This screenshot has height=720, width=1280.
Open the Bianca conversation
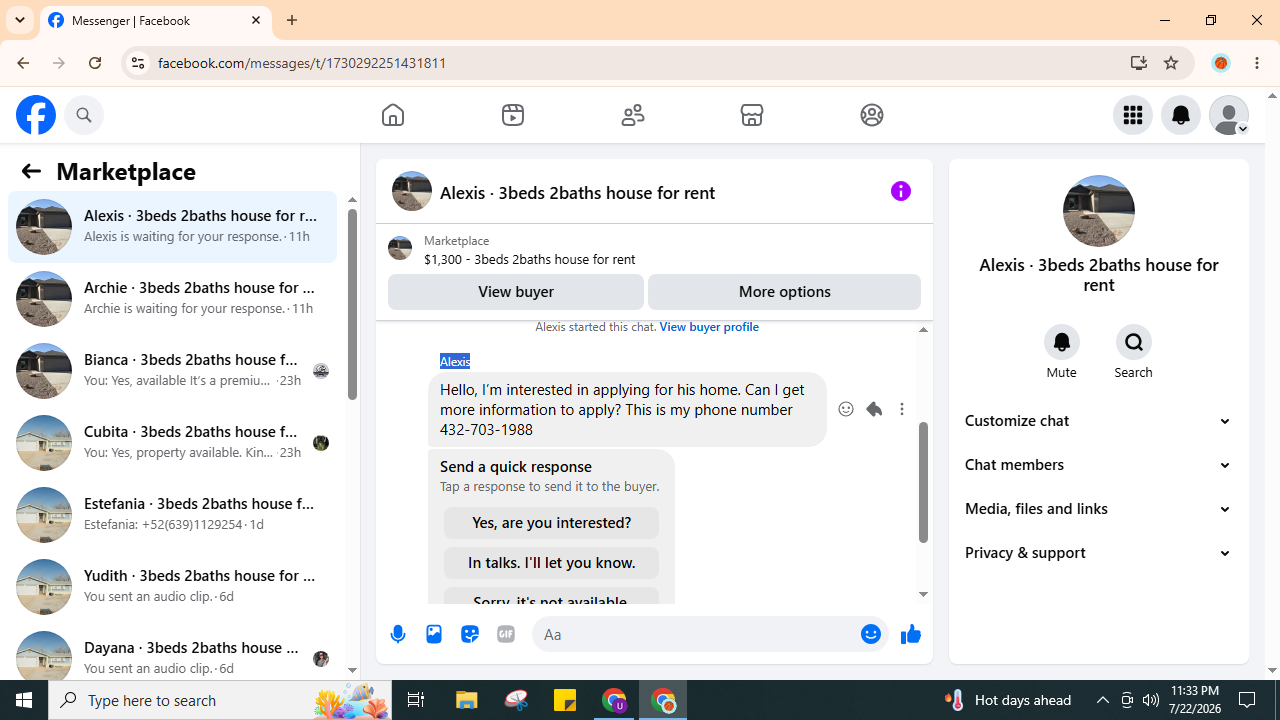click(x=173, y=371)
